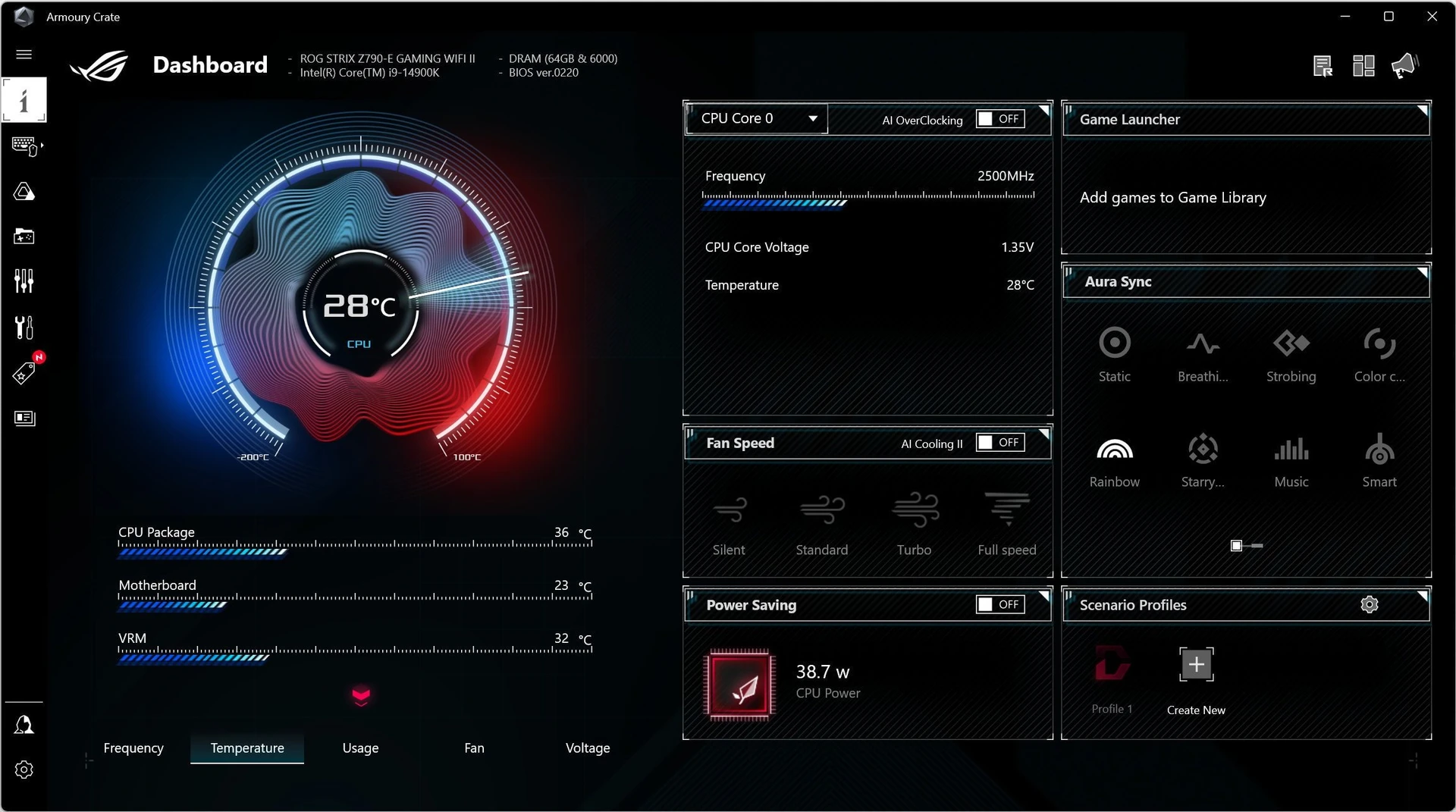This screenshot has width=1456, height=812.
Task: Open the Tools wrench icon in sidebar
Action: [24, 328]
